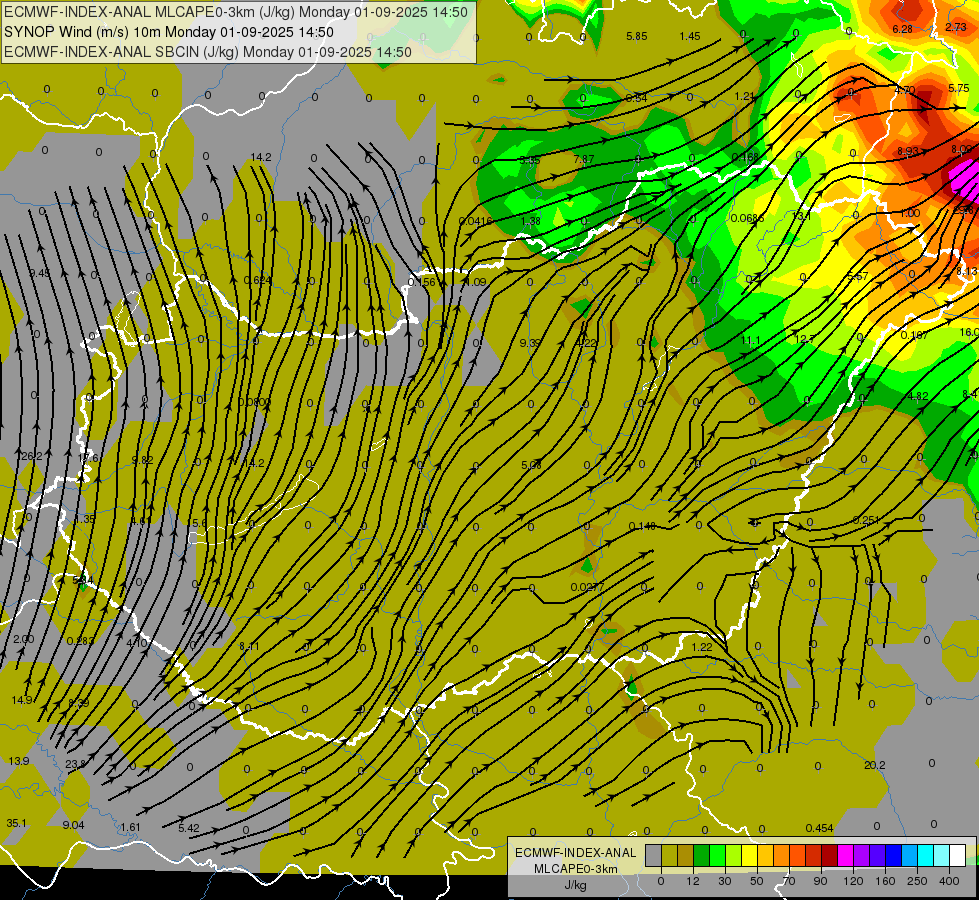Viewport: 979px width, 900px height.
Task: Click the map value '0.0277'
Action: [587, 587]
